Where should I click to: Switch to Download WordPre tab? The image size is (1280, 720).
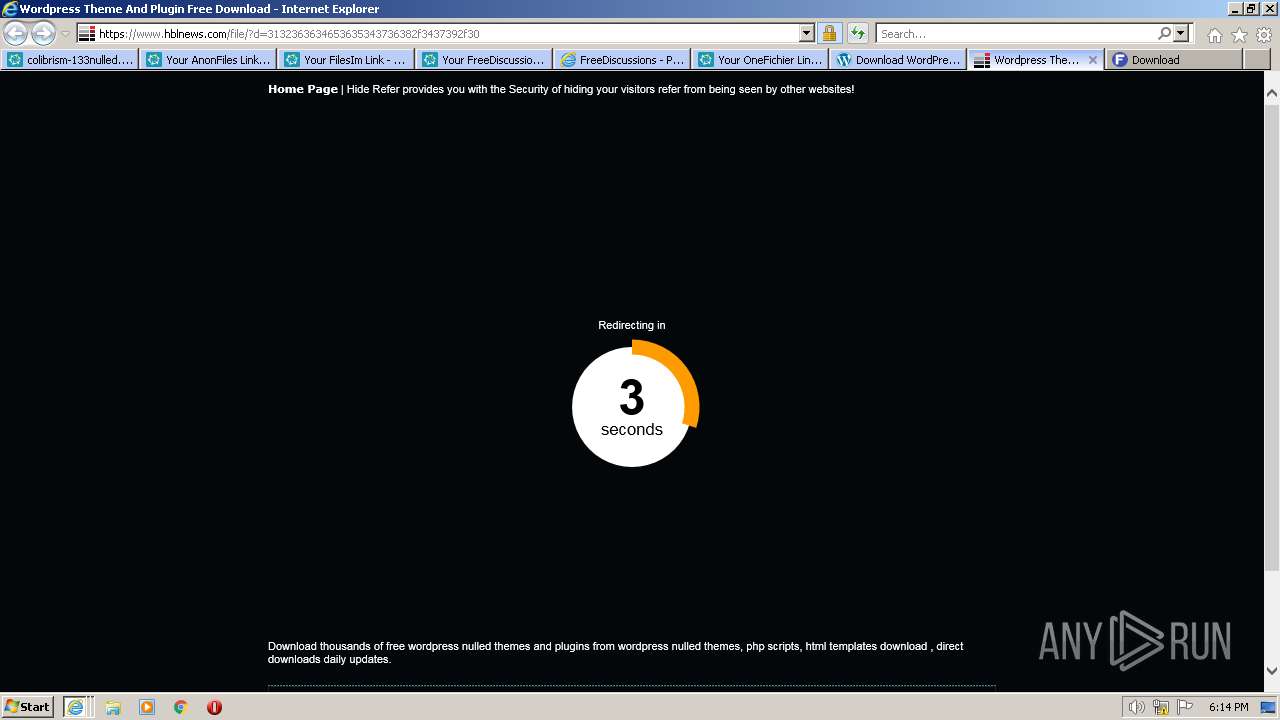coord(898,60)
